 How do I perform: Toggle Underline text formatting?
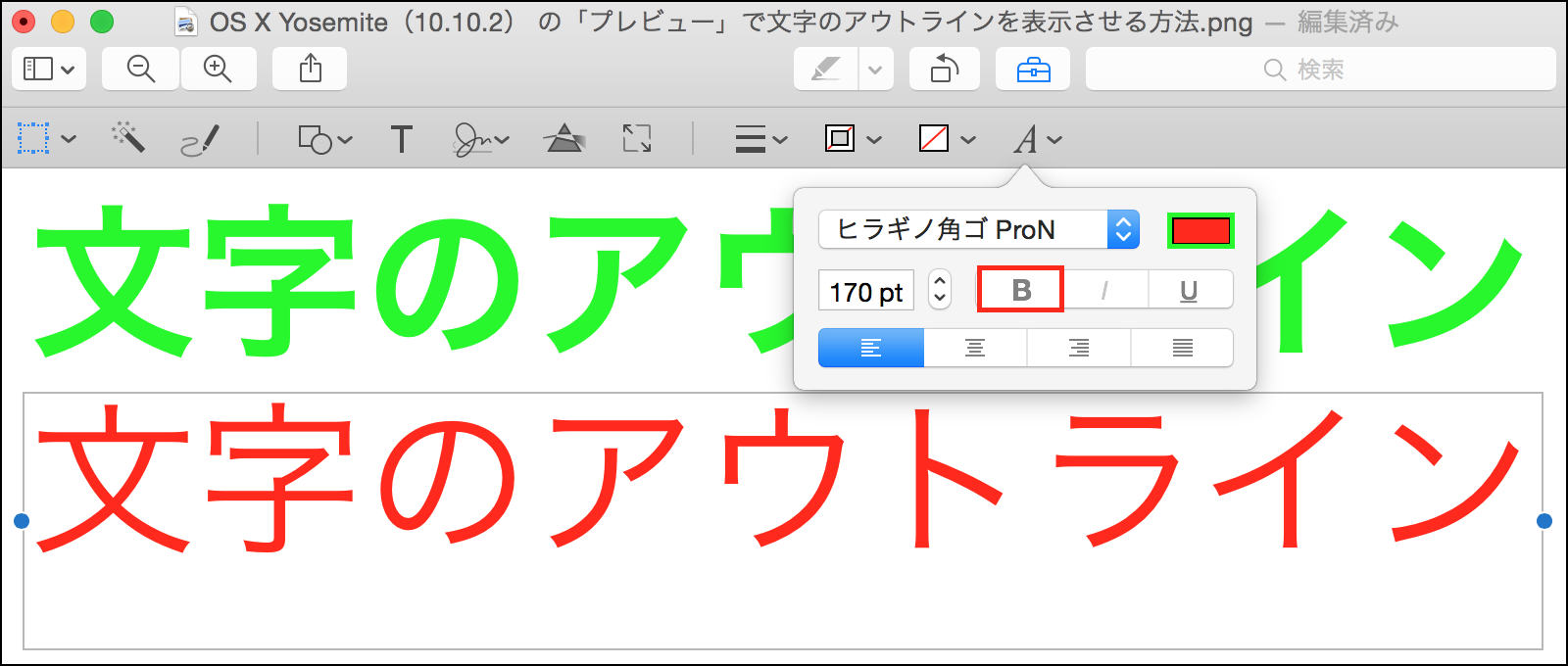pyautogui.click(x=1190, y=290)
